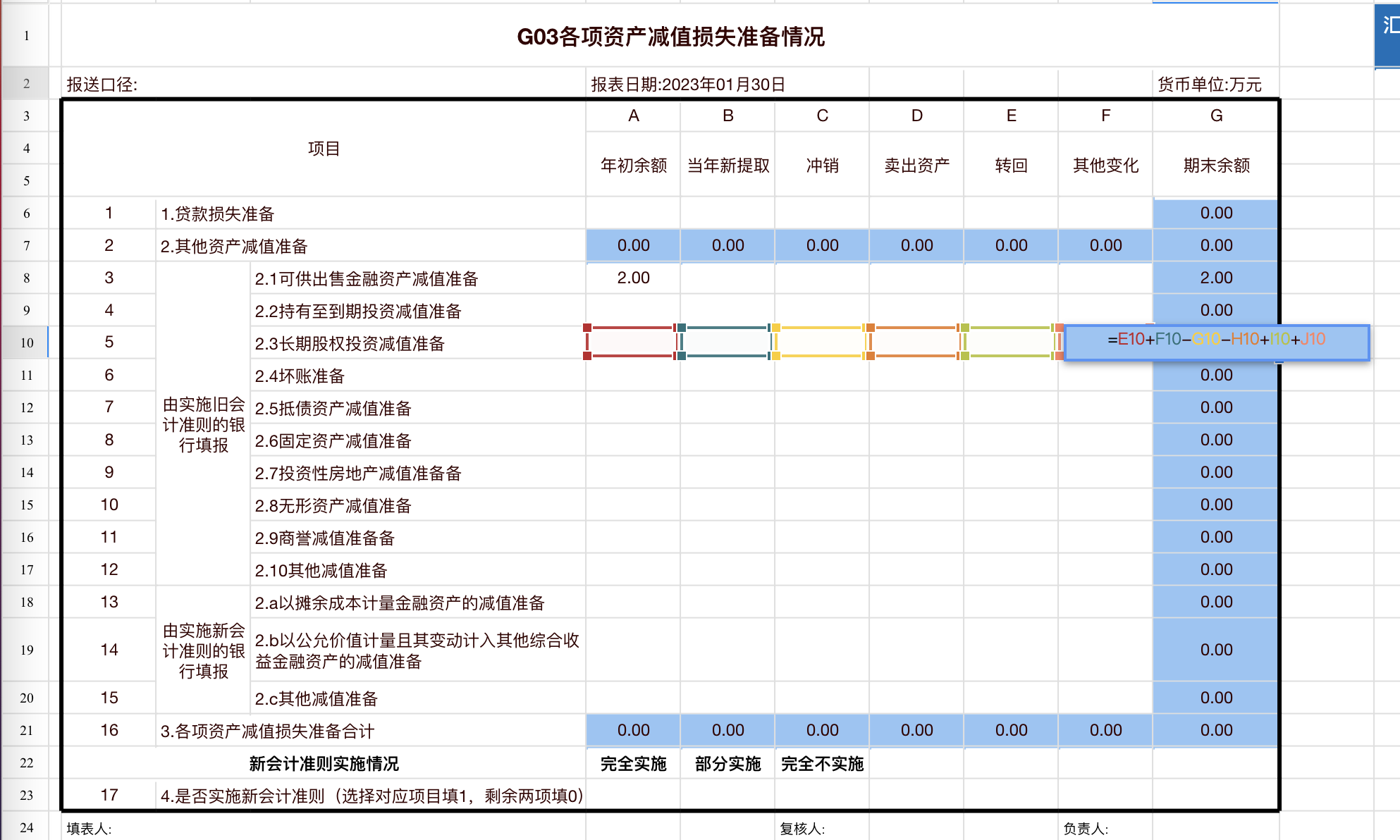Click the 完全实施 cell

(x=634, y=763)
